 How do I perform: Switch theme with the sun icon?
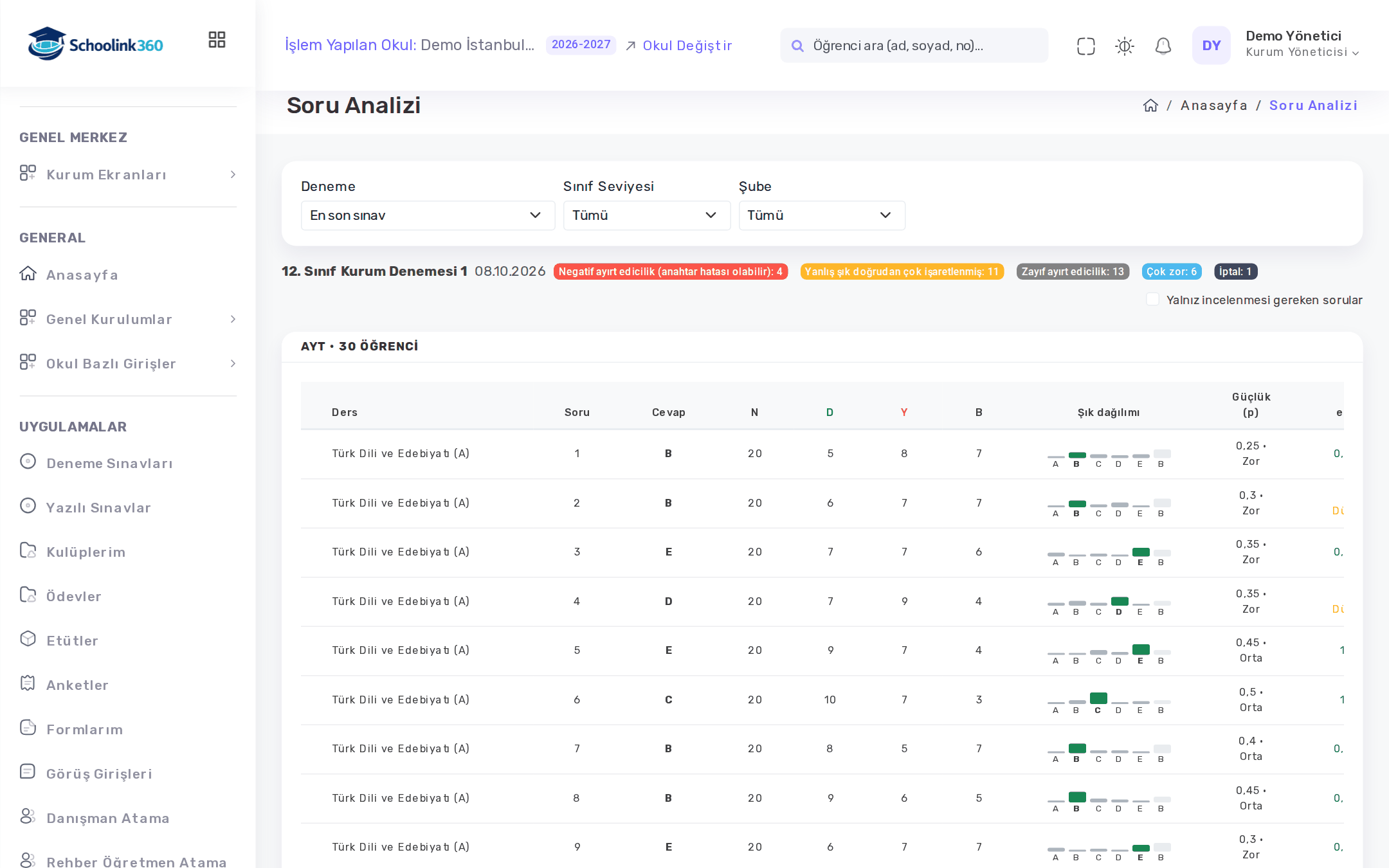1124,46
